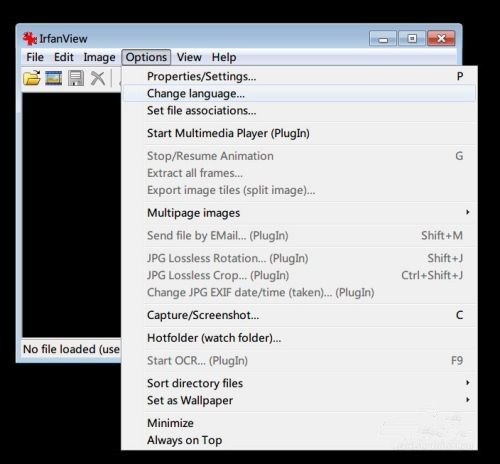The image size is (500, 464).
Task: Open Capture/Screenshot... dialog
Action: coord(299,315)
